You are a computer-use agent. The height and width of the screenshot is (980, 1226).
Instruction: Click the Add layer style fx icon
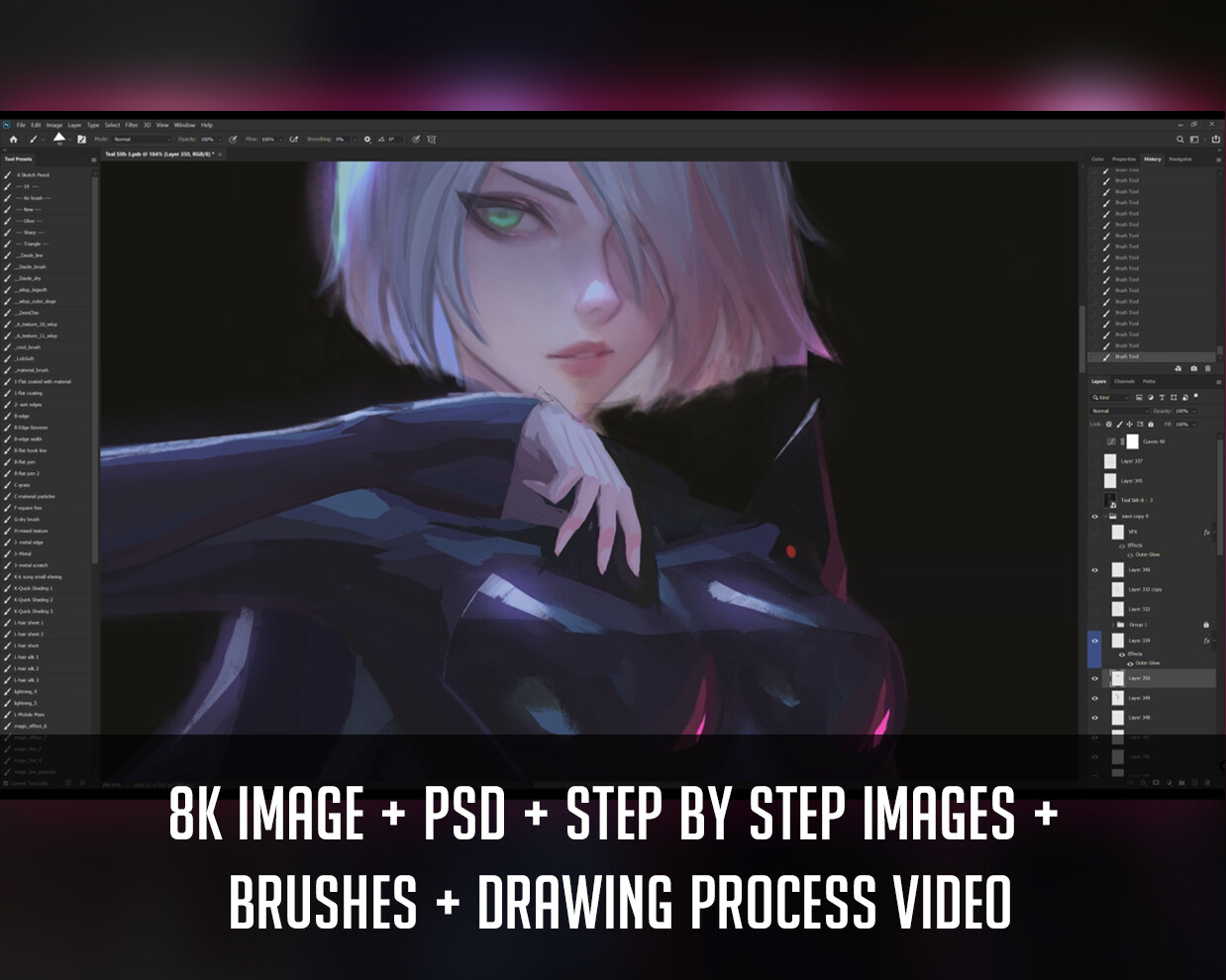pos(1143,783)
